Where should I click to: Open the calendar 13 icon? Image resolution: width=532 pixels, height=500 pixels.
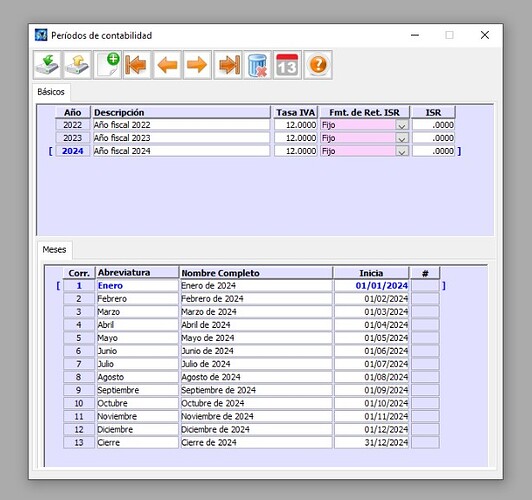[287, 65]
